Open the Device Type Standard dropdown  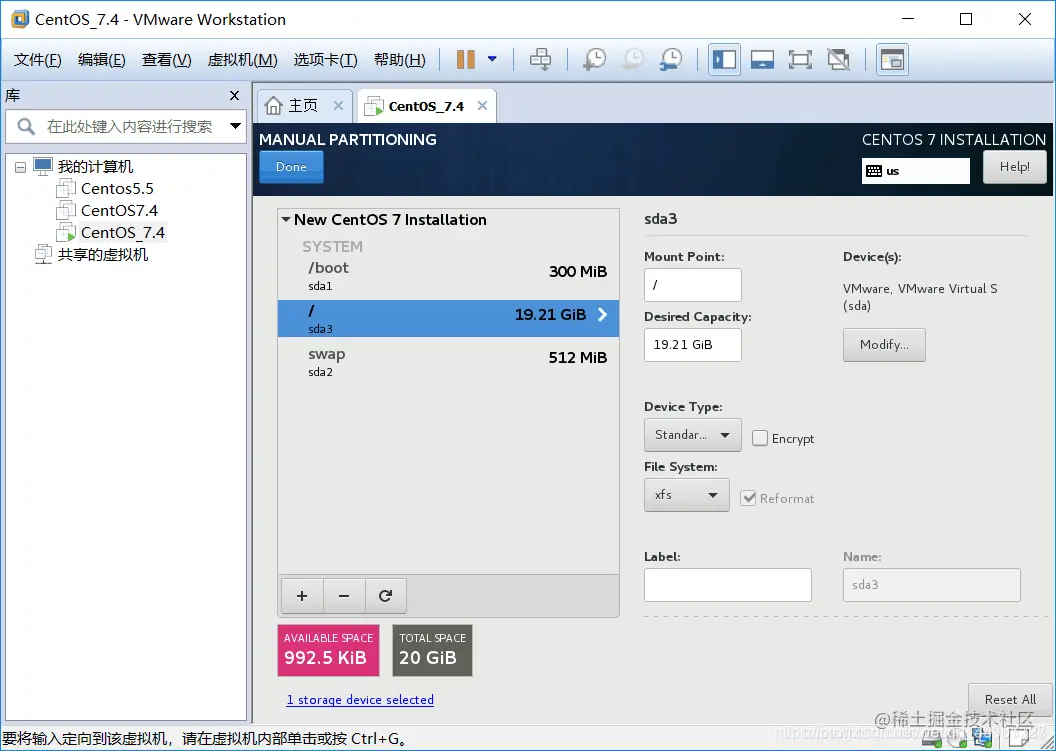point(692,435)
